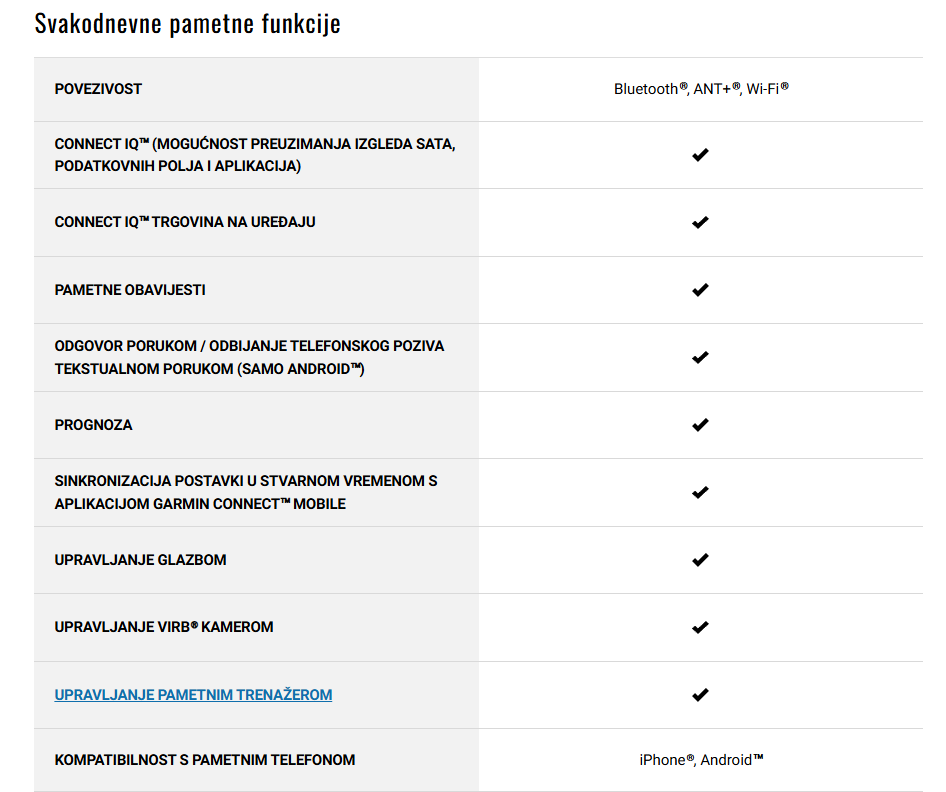
Task: Click the checkmark for Connect IQ trgovina na uređaju
Action: coord(700,223)
